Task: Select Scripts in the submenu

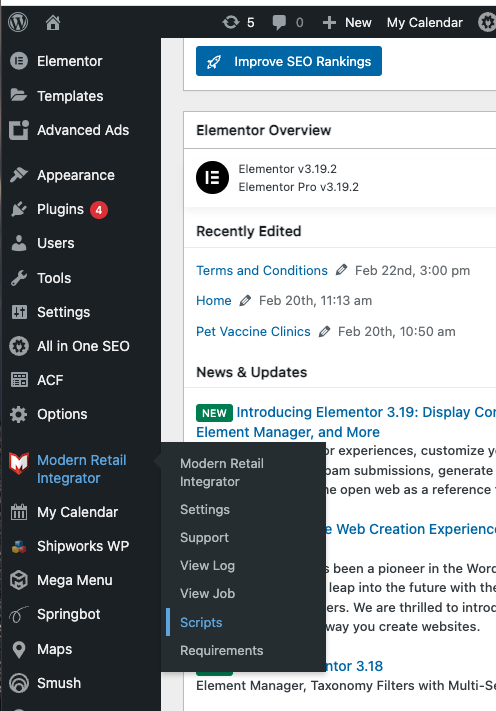Action: [x=201, y=622]
